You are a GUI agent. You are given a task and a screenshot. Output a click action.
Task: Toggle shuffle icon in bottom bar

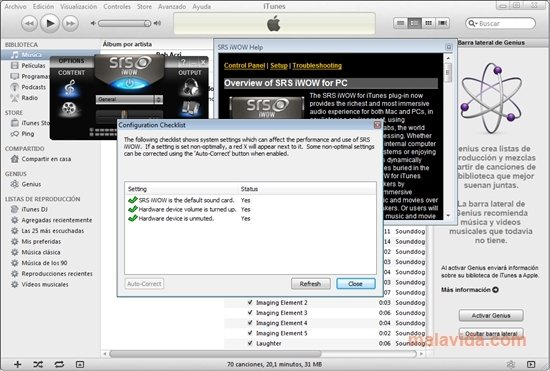pyautogui.click(x=38, y=365)
